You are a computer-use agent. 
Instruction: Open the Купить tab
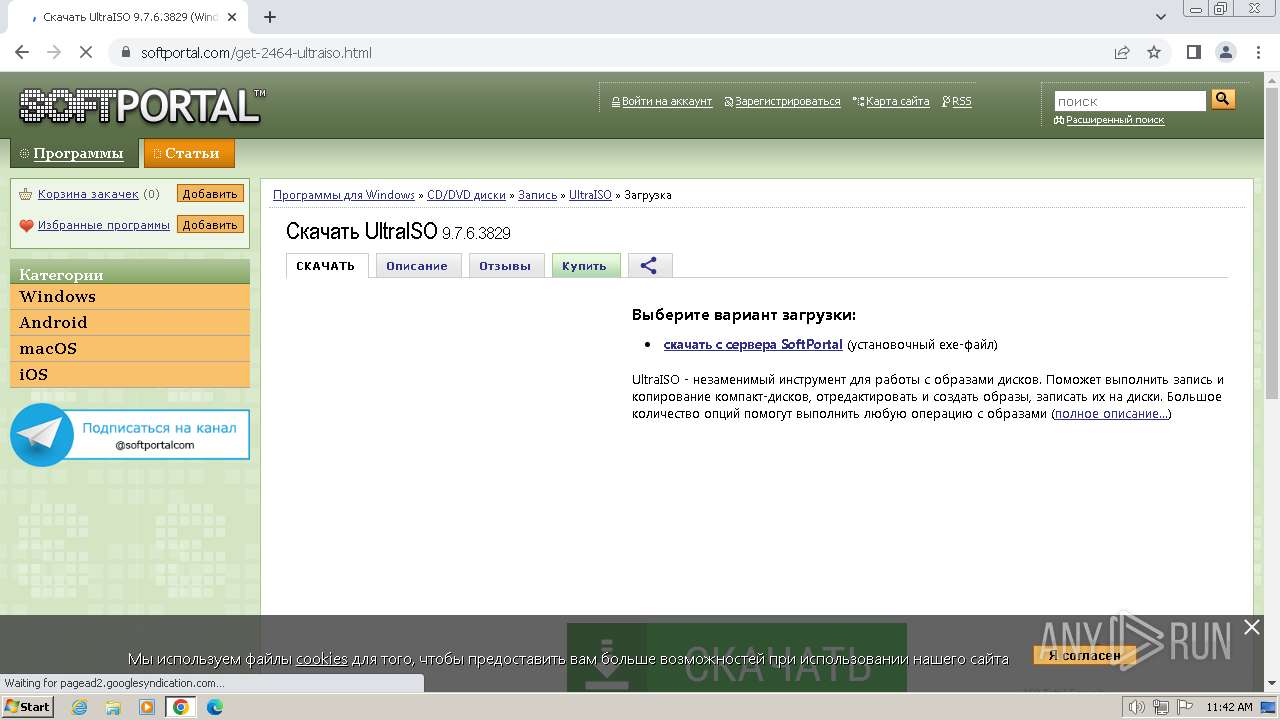584,265
